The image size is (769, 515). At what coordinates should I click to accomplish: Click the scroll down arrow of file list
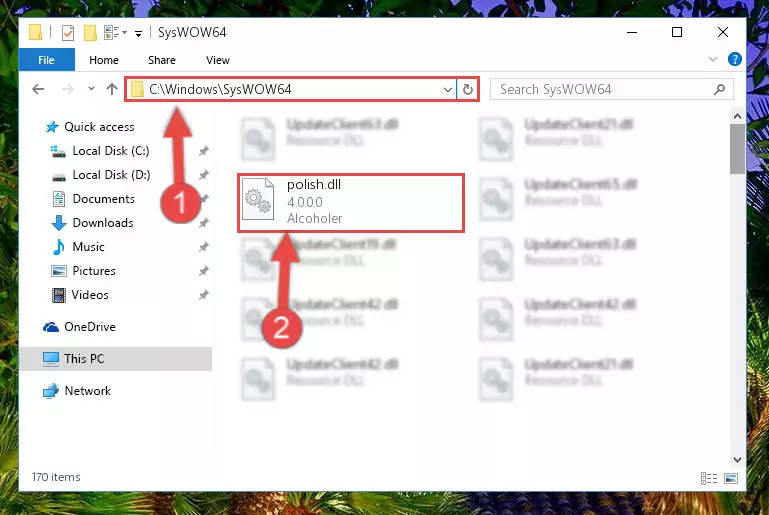[737, 460]
